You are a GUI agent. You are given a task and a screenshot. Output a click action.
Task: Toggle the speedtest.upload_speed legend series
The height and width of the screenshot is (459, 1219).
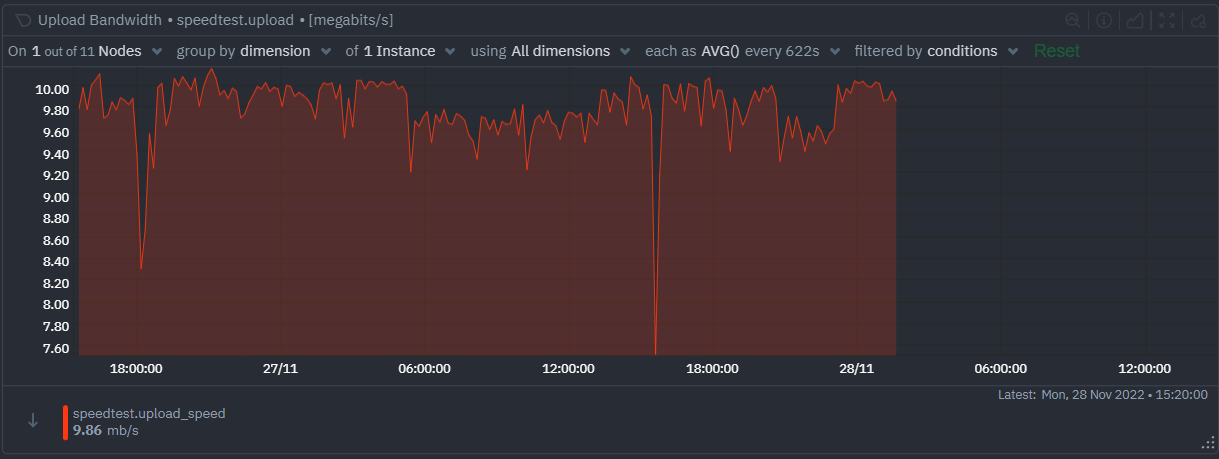coord(148,413)
